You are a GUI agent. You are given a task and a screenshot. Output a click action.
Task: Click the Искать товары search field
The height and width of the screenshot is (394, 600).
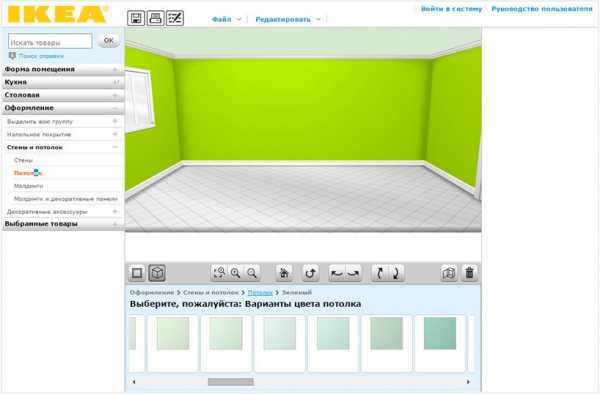[50, 41]
